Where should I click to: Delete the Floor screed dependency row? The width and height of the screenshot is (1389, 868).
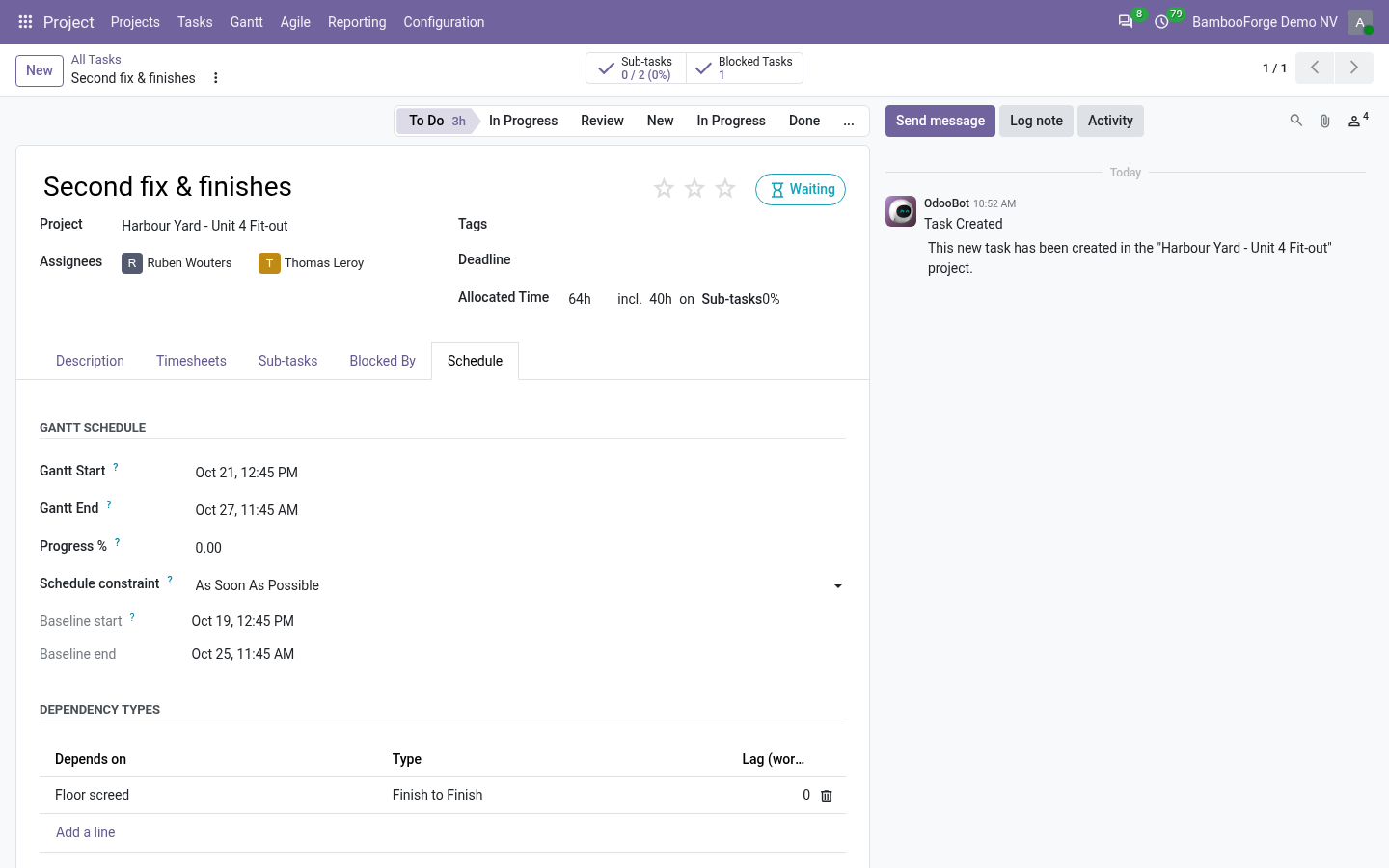[827, 796]
